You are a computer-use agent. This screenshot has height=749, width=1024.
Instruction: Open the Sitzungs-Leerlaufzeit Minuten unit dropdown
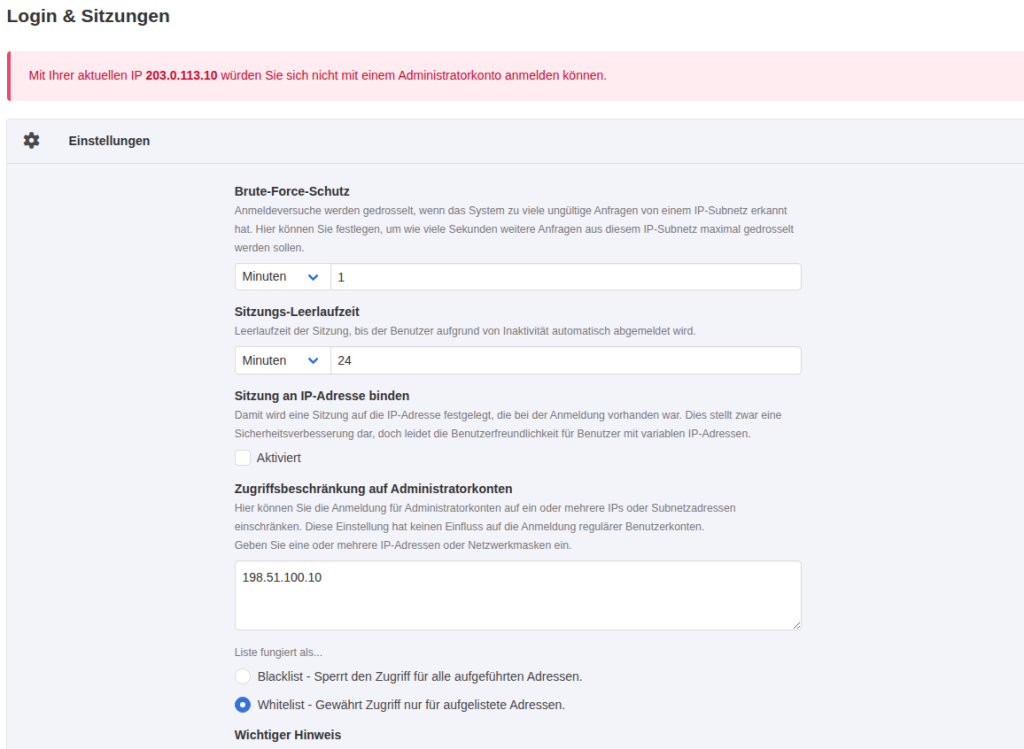[283, 360]
